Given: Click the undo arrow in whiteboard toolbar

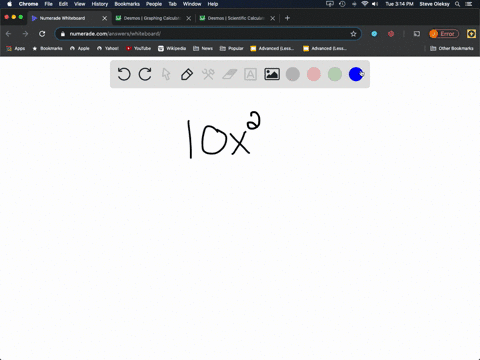Looking at the screenshot, I should coord(124,74).
